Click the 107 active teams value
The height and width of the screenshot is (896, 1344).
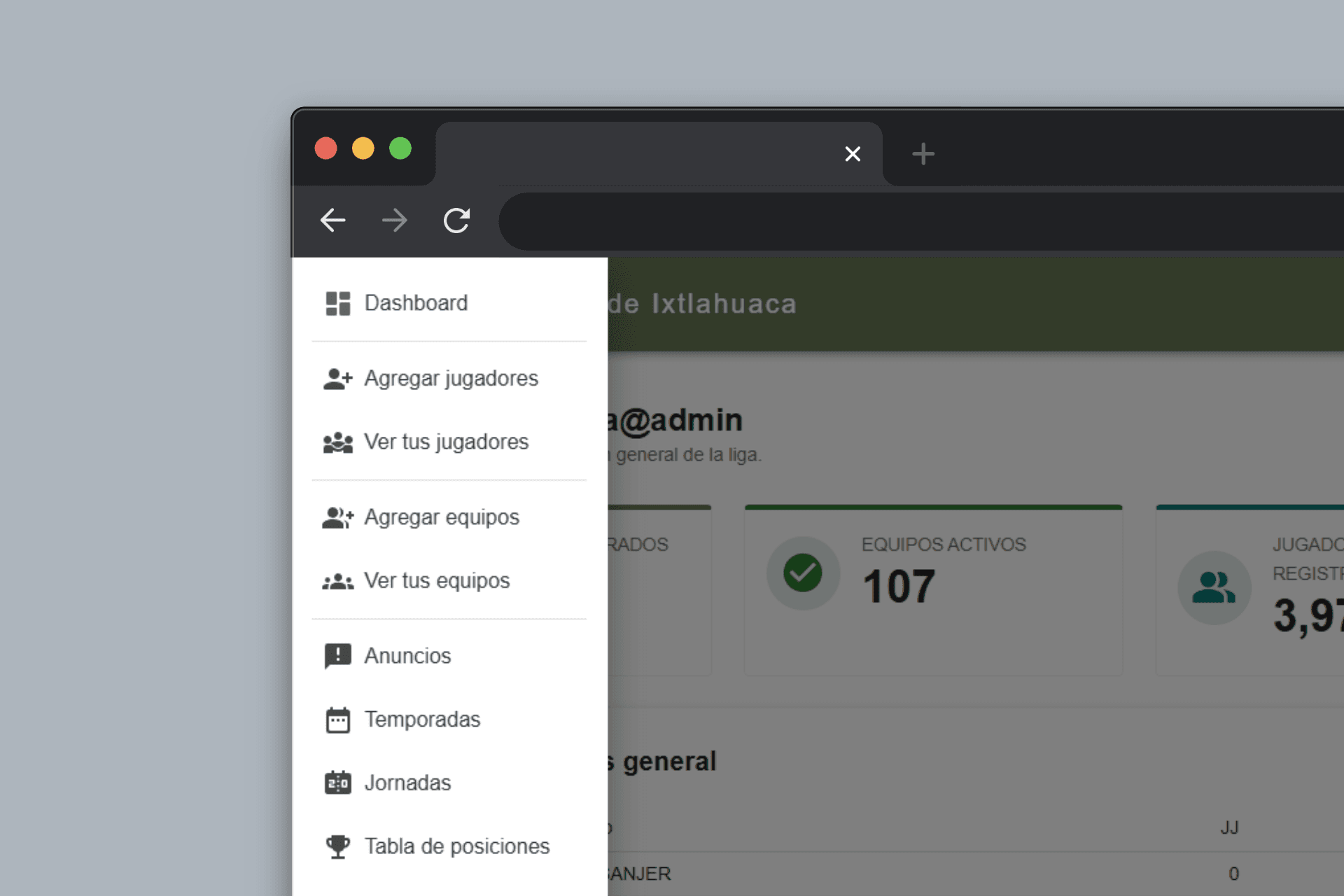pyautogui.click(x=899, y=587)
